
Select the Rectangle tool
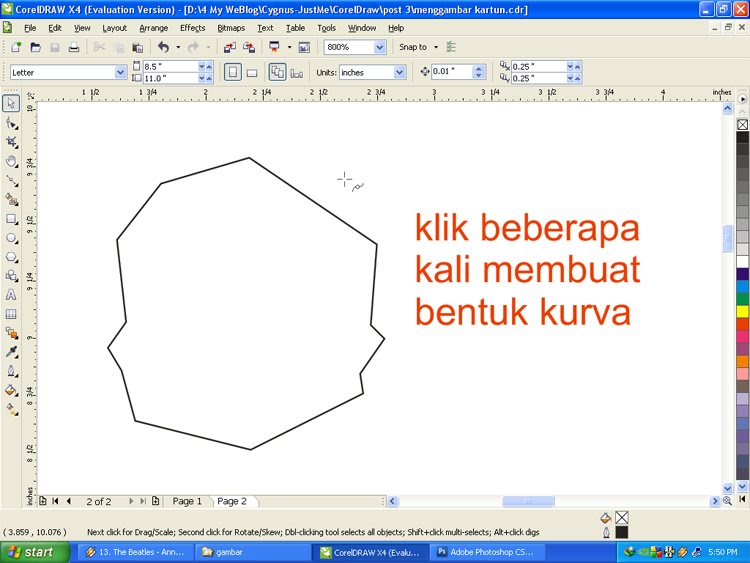coord(11,219)
